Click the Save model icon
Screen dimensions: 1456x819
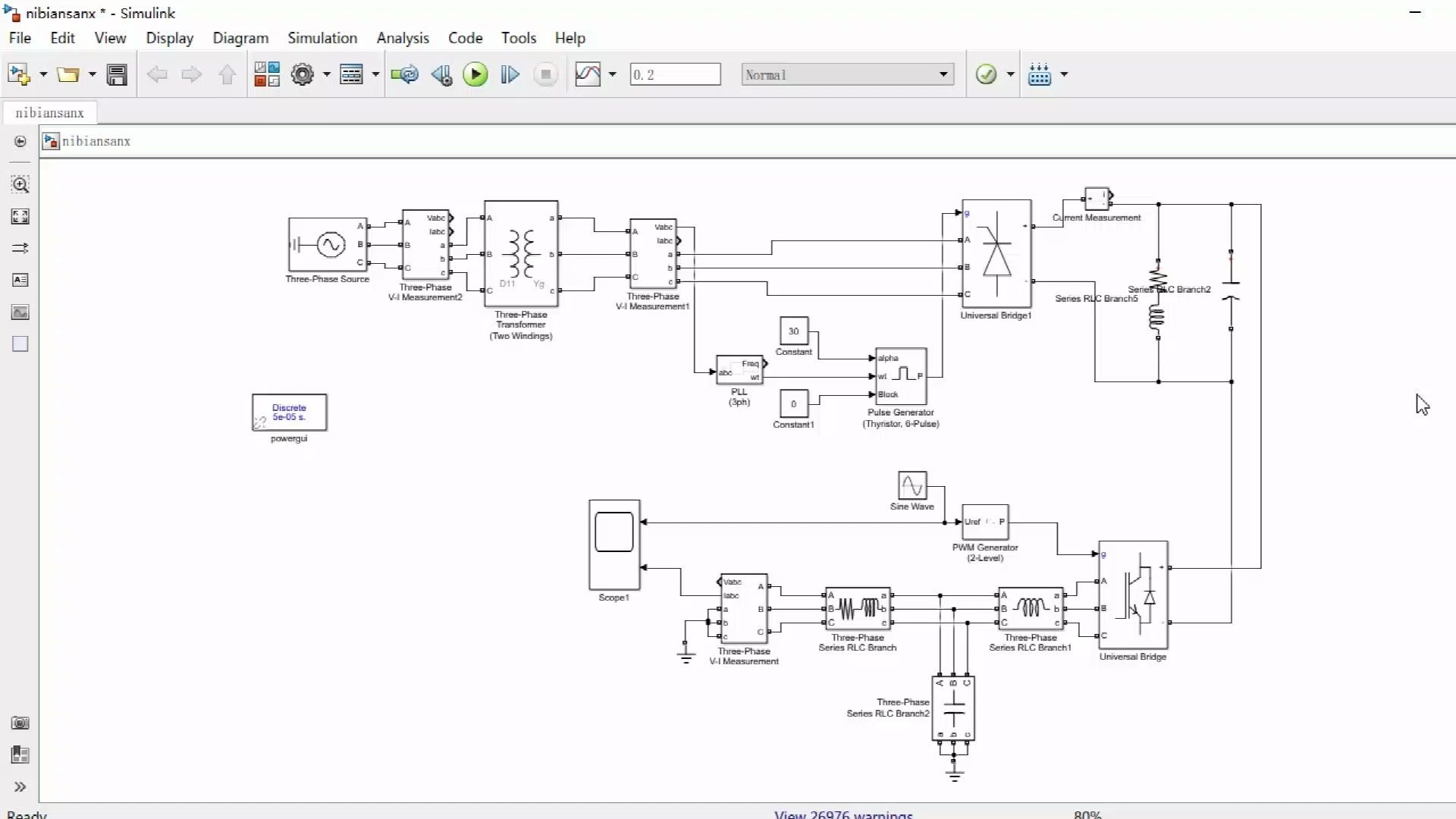pos(117,74)
